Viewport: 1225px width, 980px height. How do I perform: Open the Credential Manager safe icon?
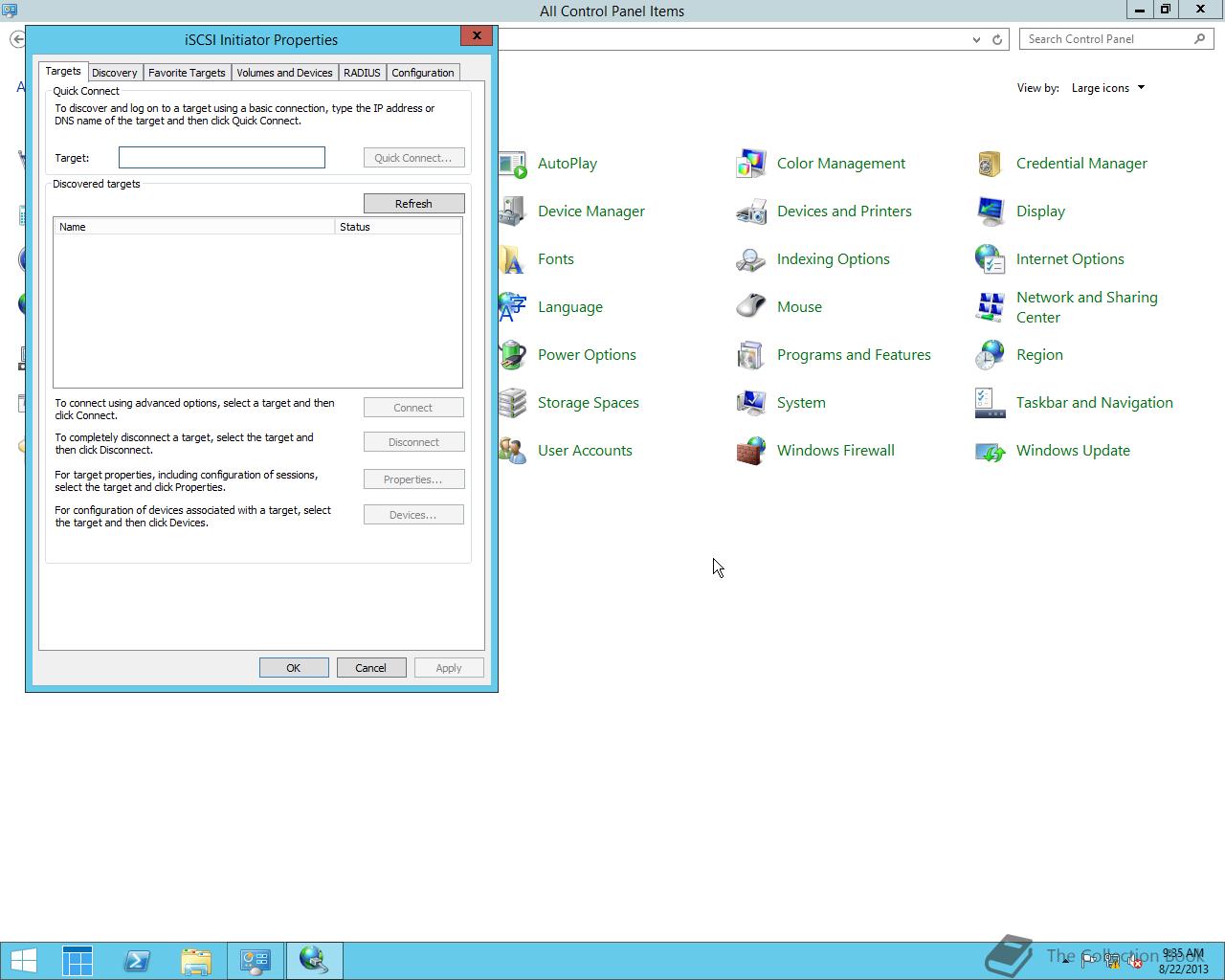tap(990, 164)
